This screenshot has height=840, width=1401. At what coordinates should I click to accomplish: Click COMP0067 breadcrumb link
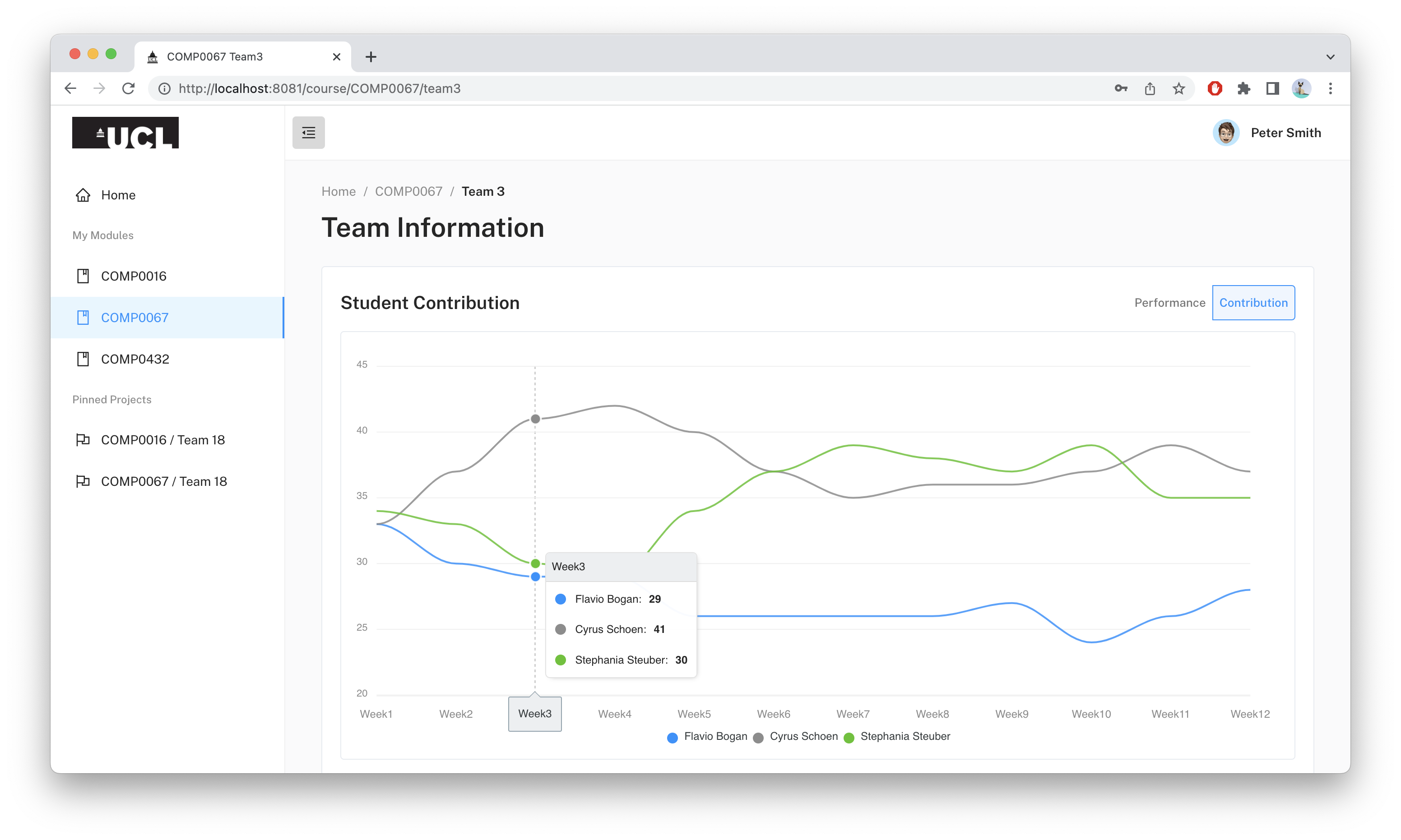click(x=408, y=191)
